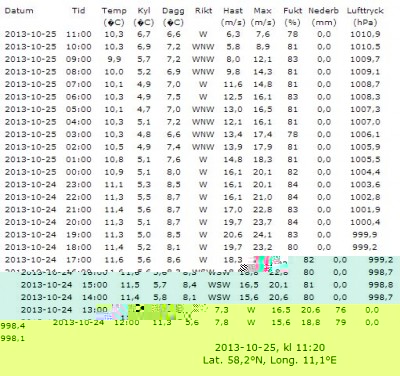Viewport: 400px width, 376px height.
Task: Click time 06:00 on 2013-10-25
Action: [x=79, y=97]
